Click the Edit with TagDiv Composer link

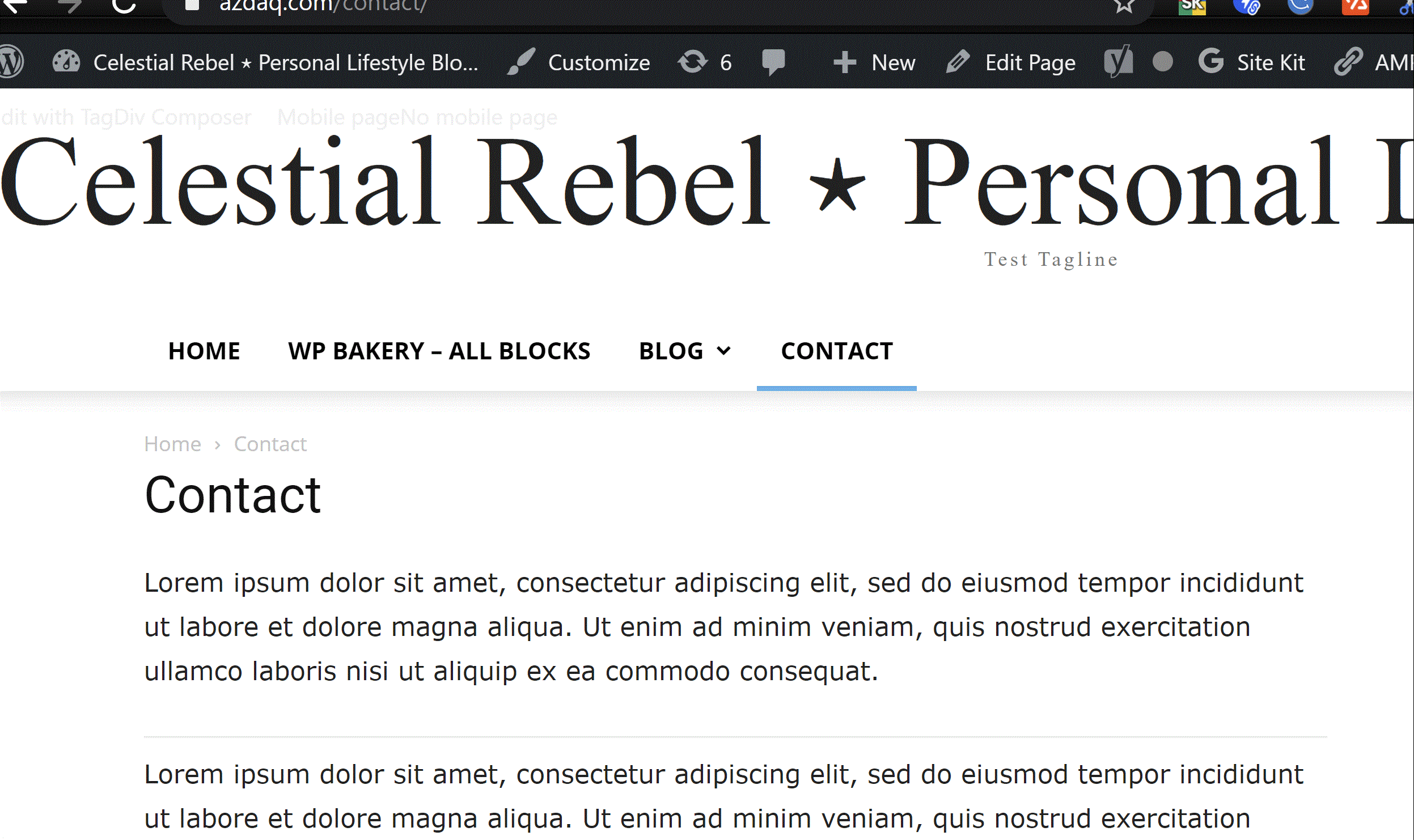coord(126,117)
